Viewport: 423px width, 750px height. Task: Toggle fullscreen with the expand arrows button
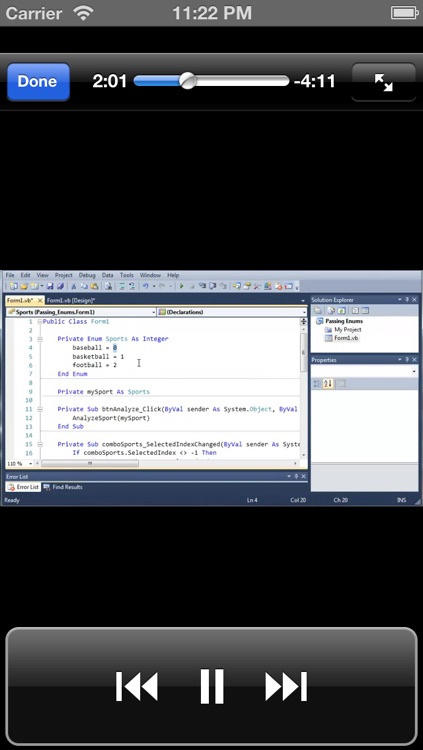(384, 82)
